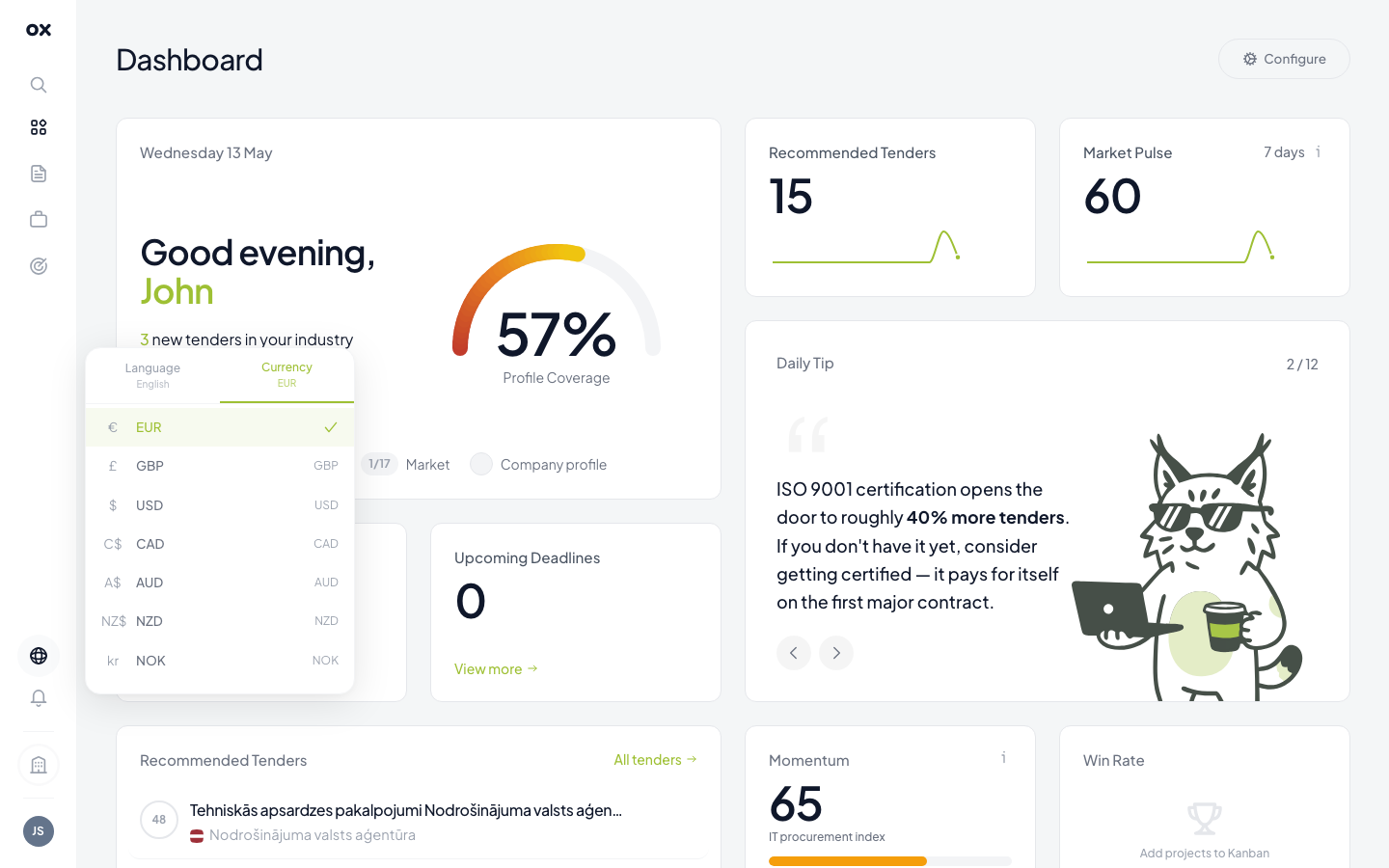Choose USD from the currency list
The width and height of the screenshot is (1389, 868).
tap(220, 505)
